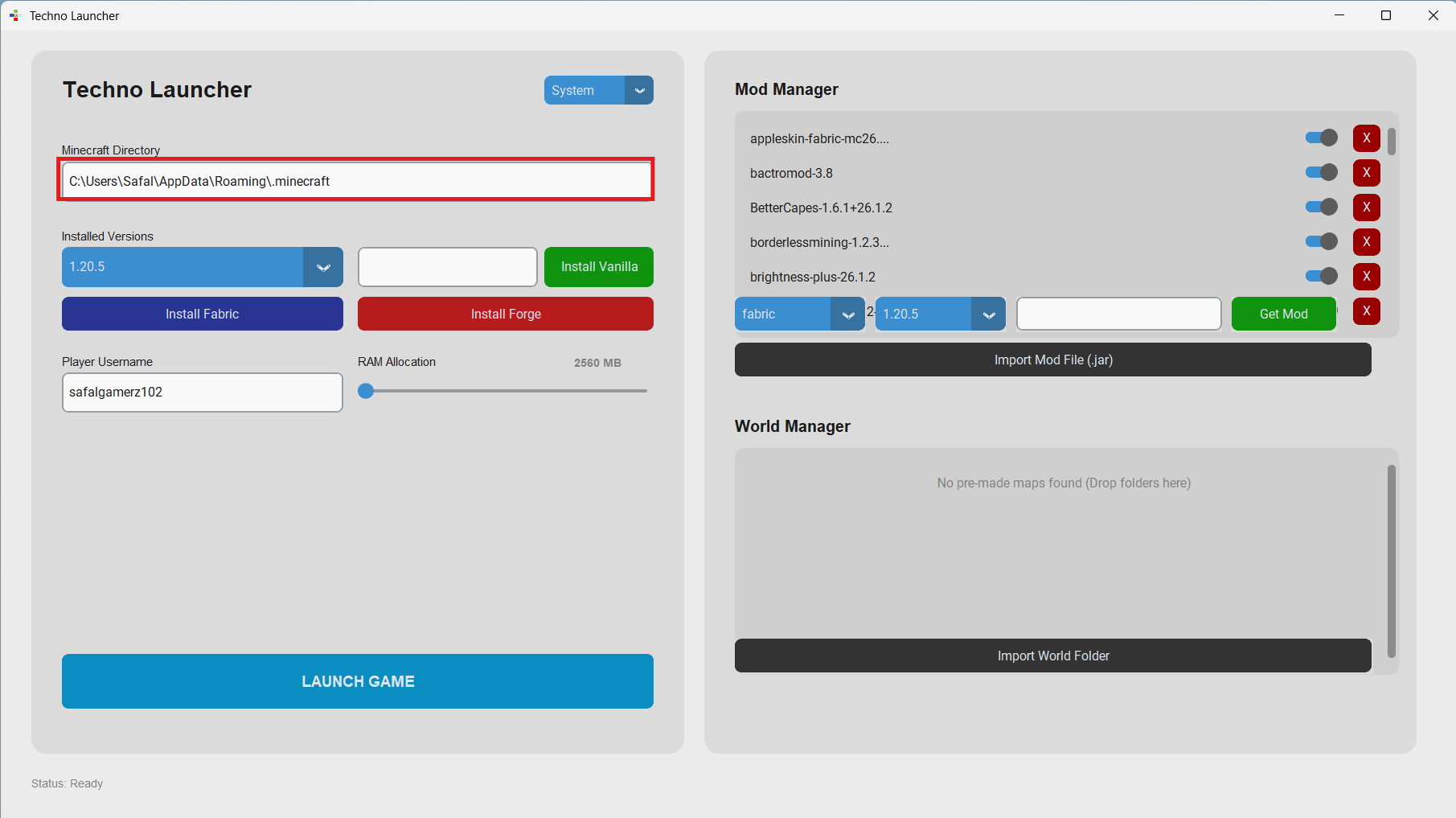Image resolution: width=1456 pixels, height=818 pixels.
Task: Remove the bactromod-3.8 mod with X
Action: (x=1366, y=173)
